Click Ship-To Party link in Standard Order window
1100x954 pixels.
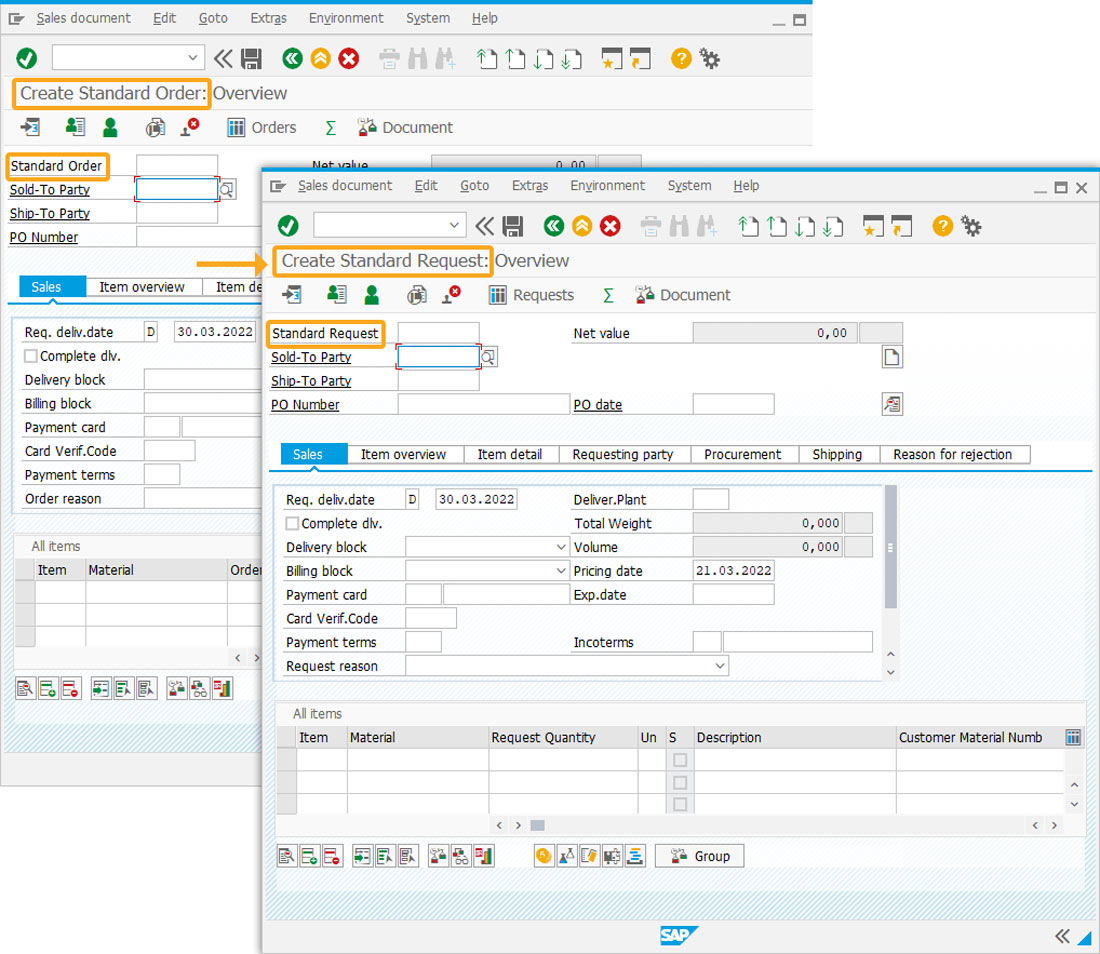(50, 213)
